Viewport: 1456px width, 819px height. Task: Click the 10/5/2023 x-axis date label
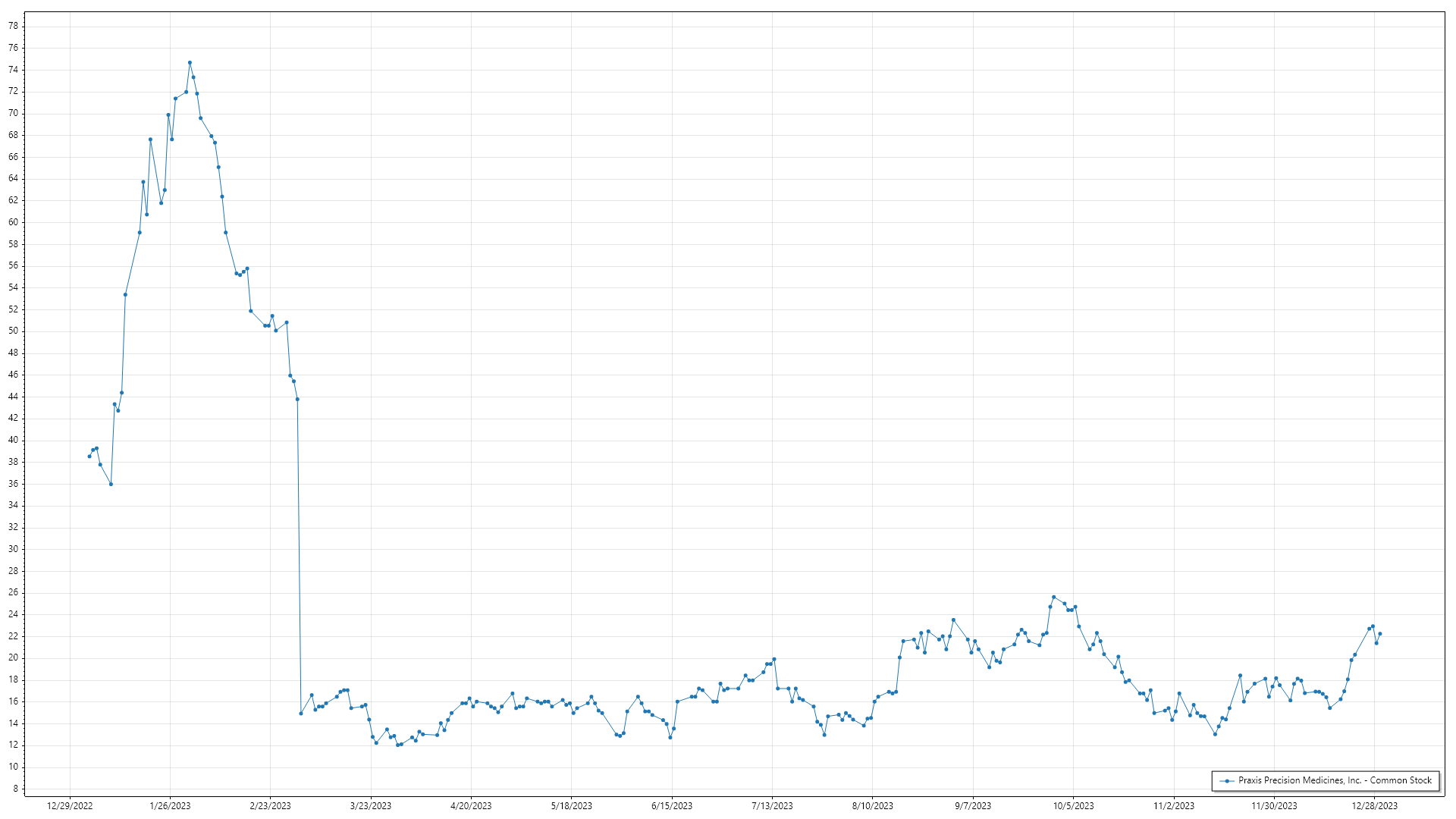[1073, 805]
